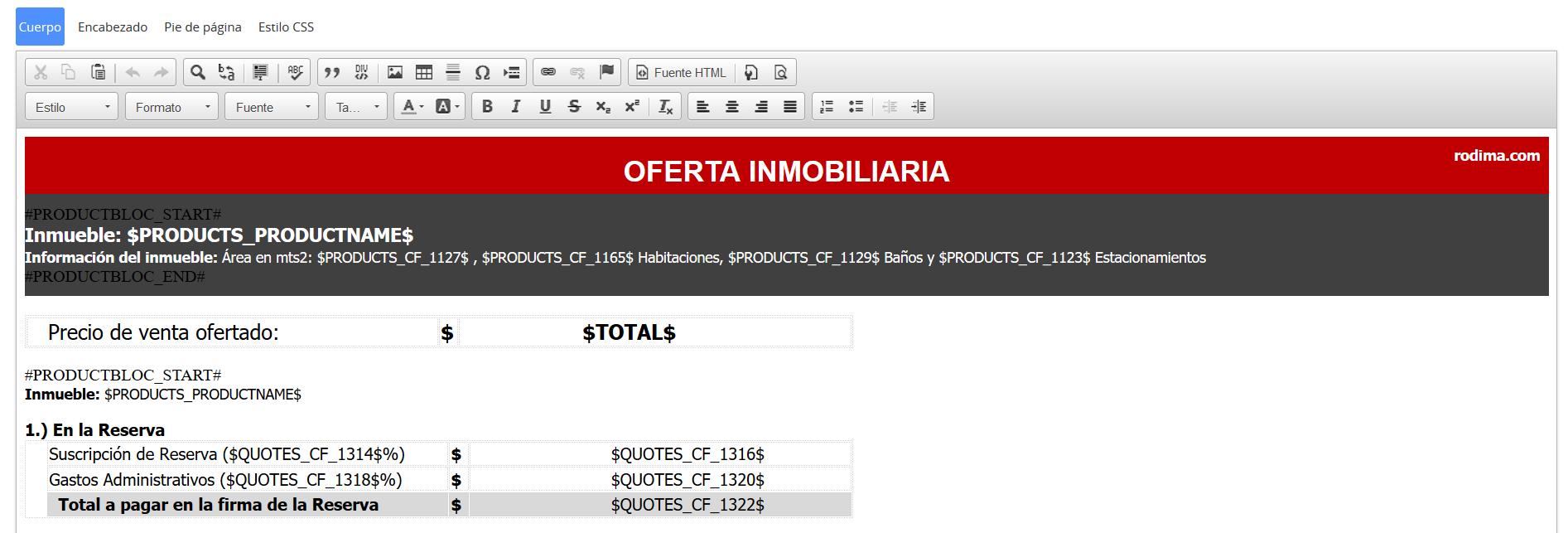Image resolution: width=1568 pixels, height=533 pixels.
Task: Open the Pie de página tab
Action: [203, 27]
